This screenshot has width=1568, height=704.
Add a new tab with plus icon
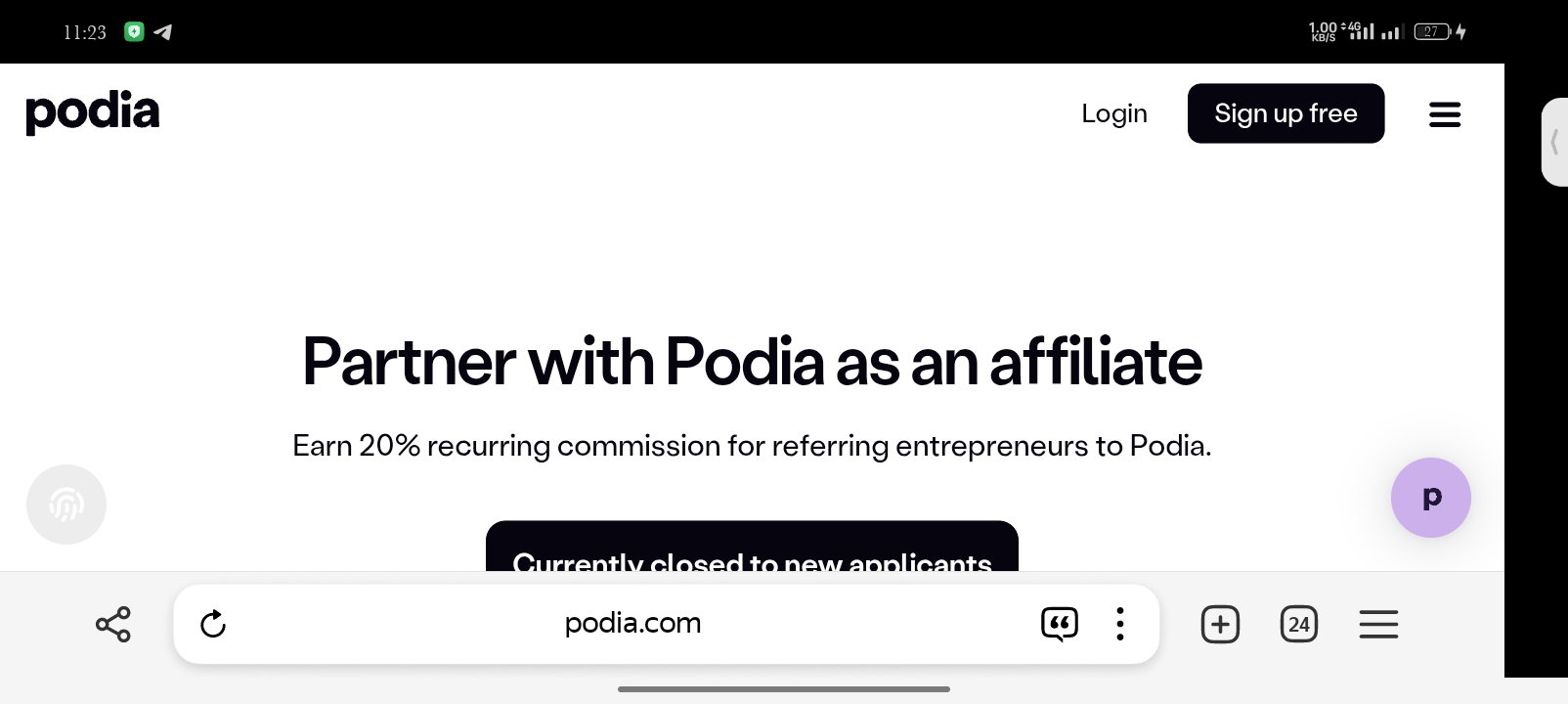pos(1220,624)
